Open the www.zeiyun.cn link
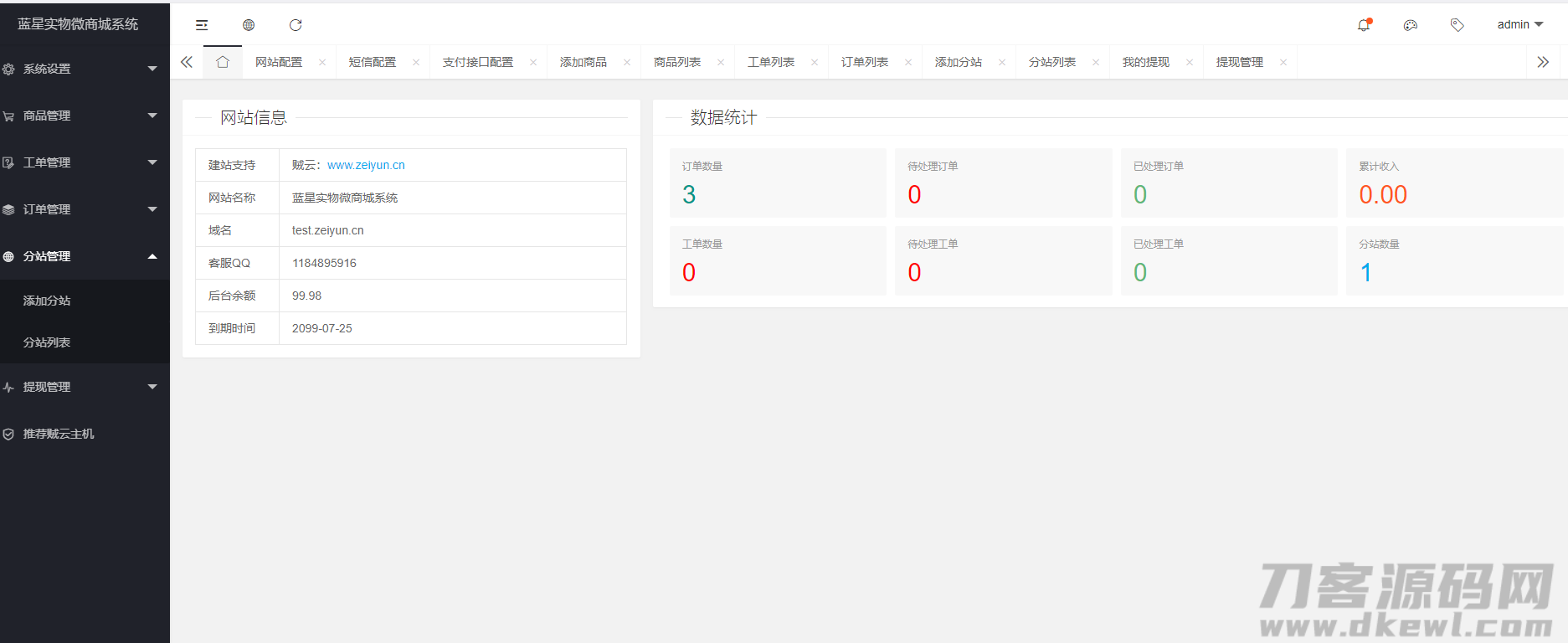 click(366, 165)
